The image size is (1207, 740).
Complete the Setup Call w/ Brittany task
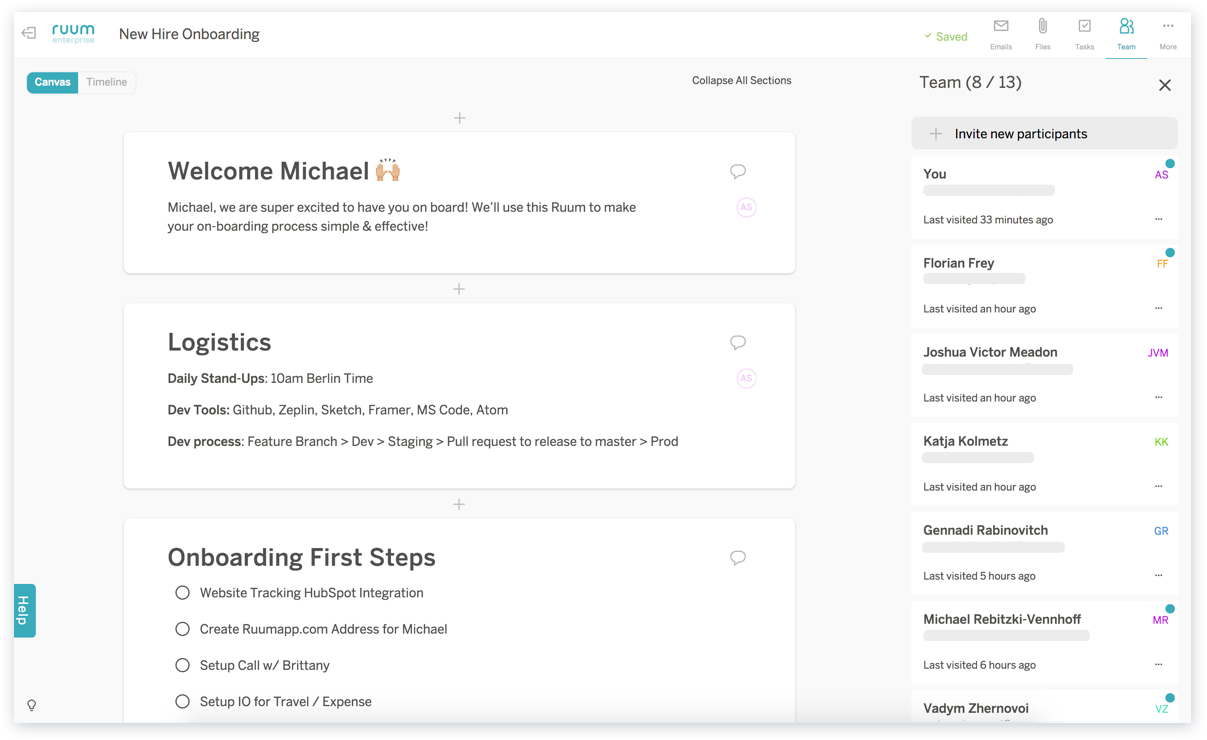[x=182, y=665]
